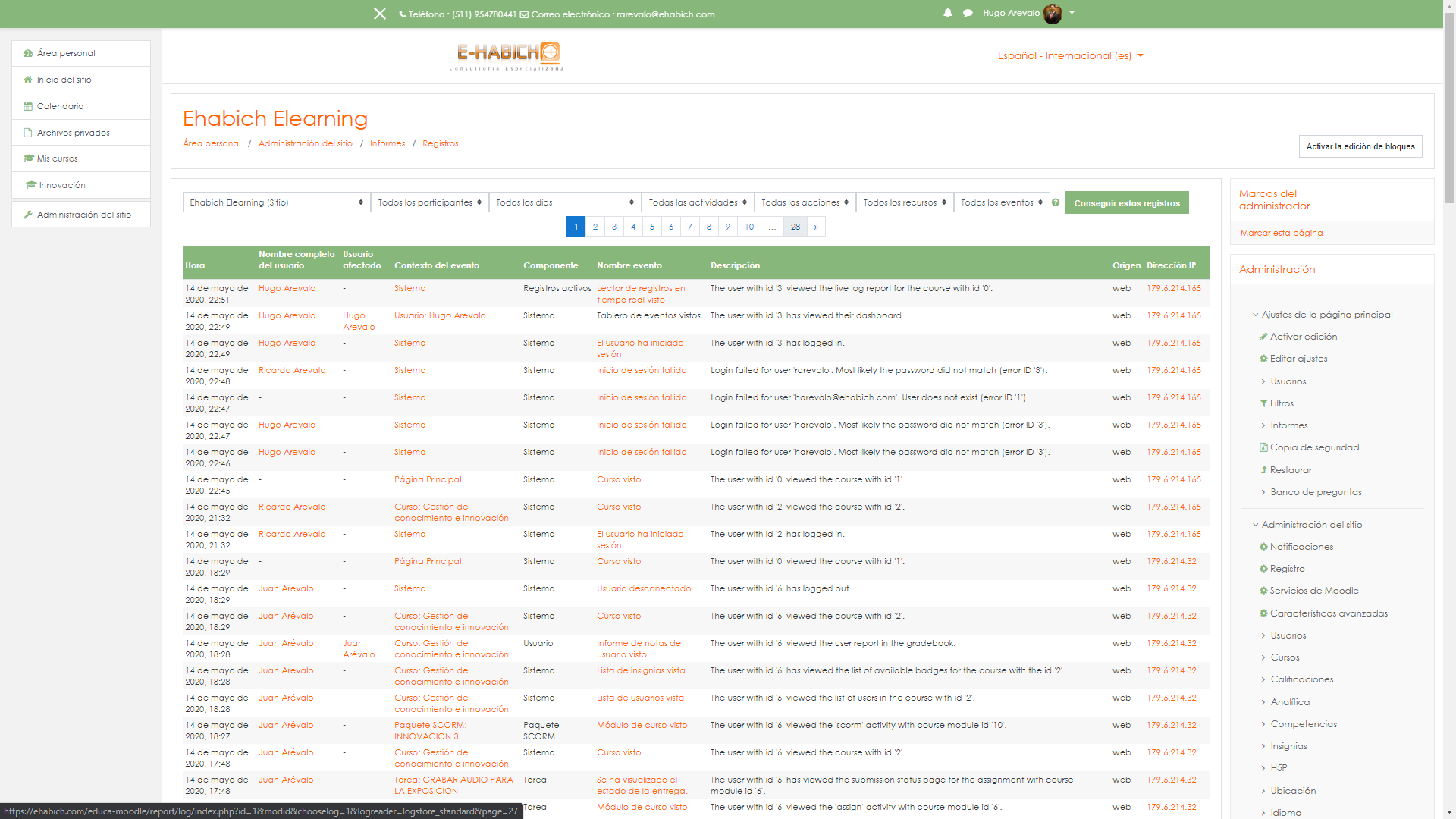This screenshot has width=1456, height=819.
Task: Expand user menu dropdown arrow
Action: coord(1072,13)
